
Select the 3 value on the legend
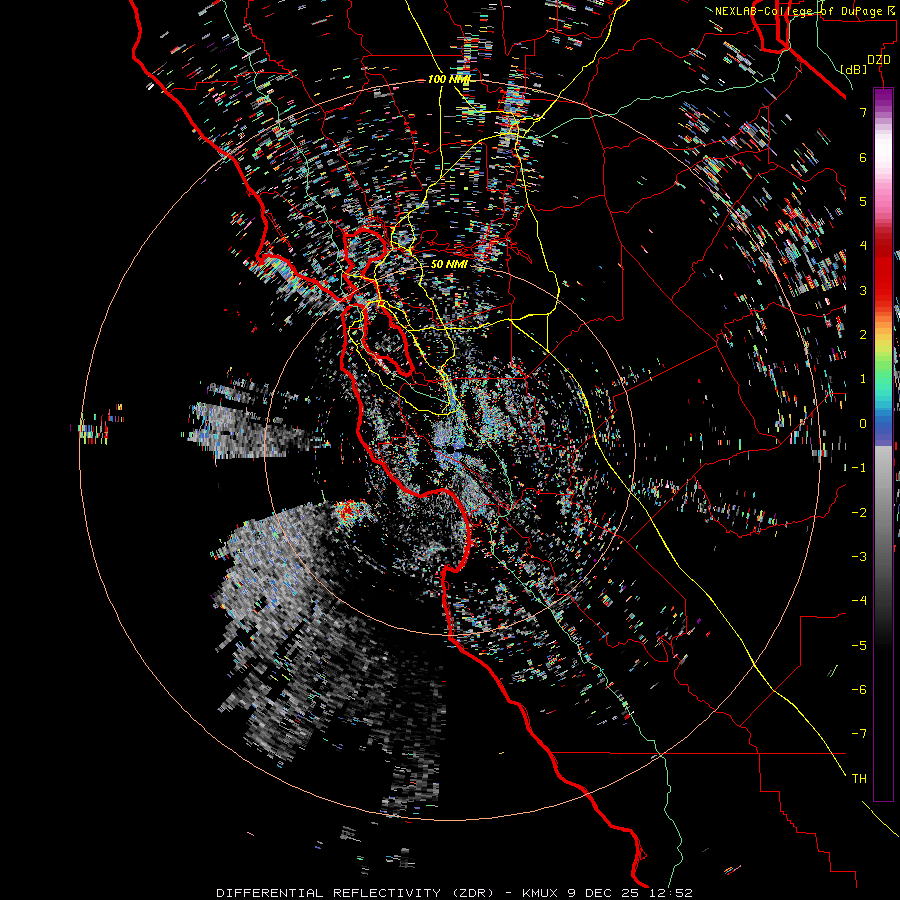tap(863, 290)
